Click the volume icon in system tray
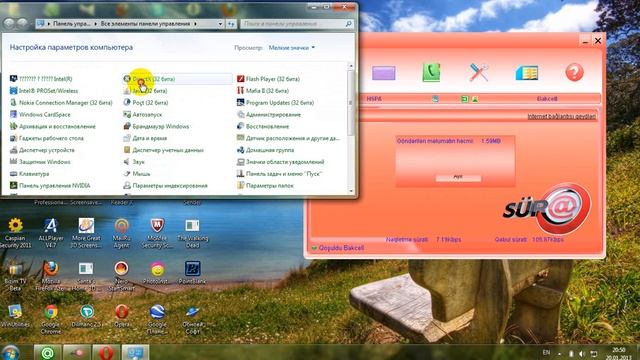Screen dimensions: 640x360 point(582,354)
